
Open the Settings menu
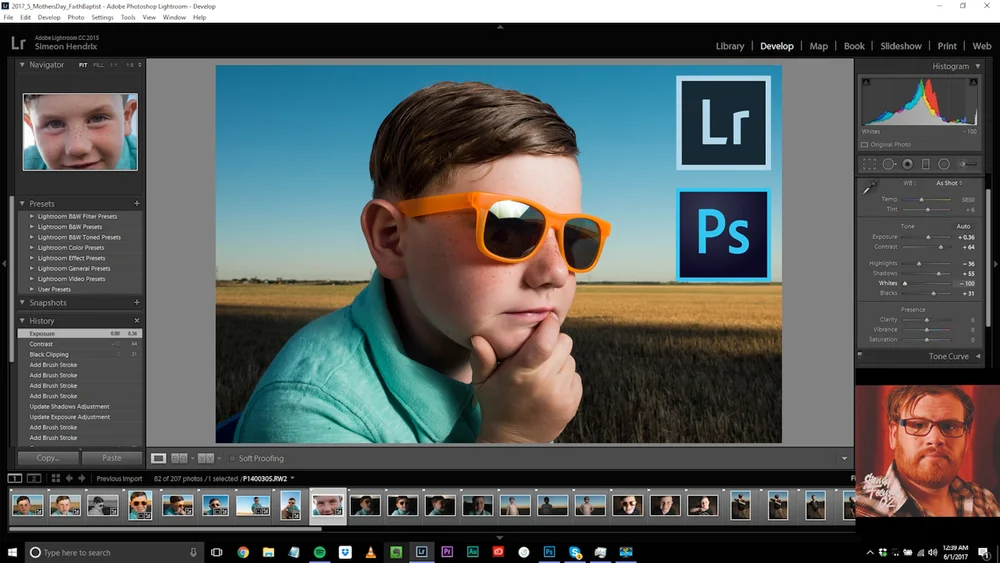coord(102,17)
